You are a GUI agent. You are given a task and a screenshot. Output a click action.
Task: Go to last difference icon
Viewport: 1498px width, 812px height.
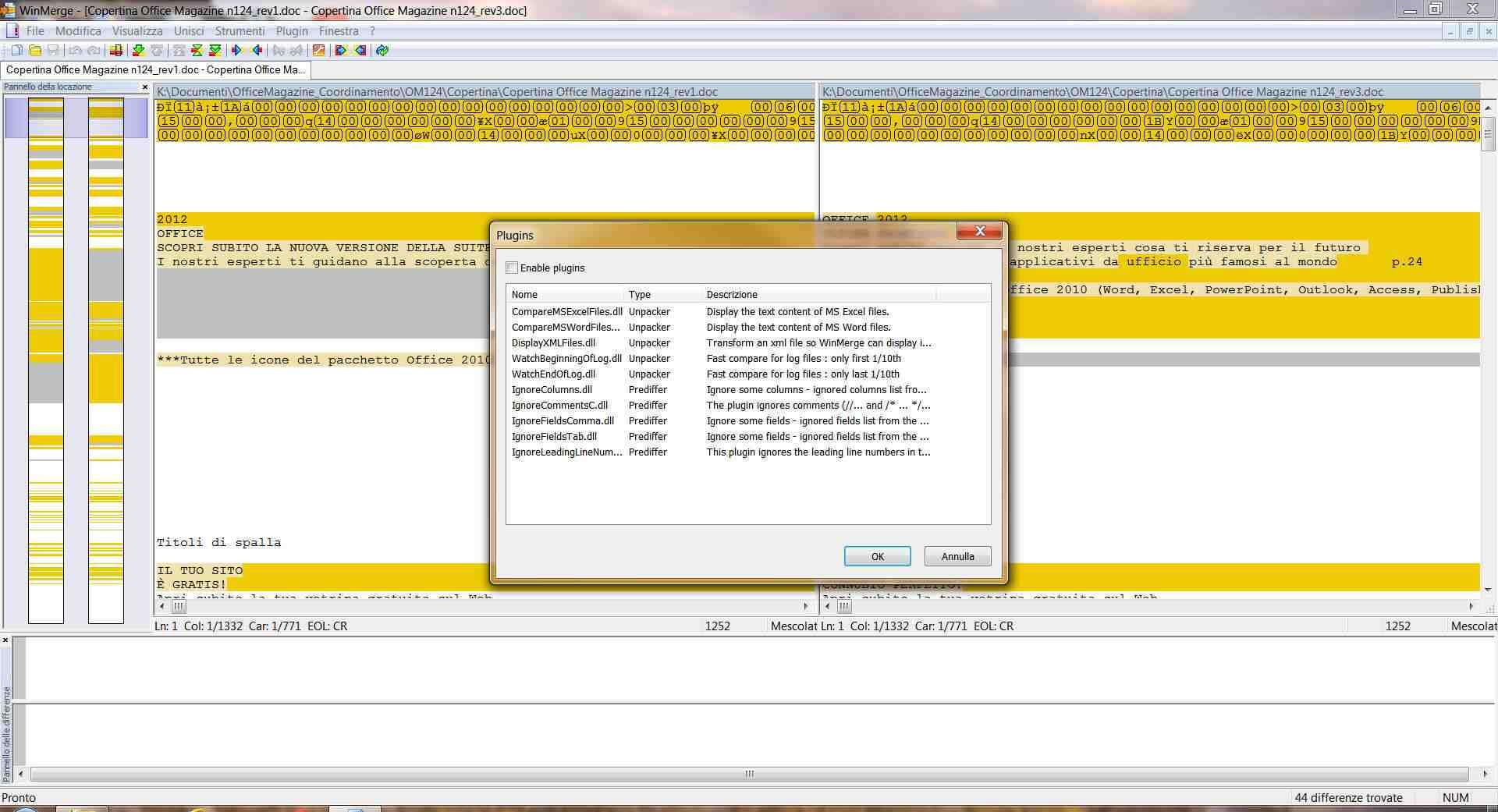pos(215,51)
